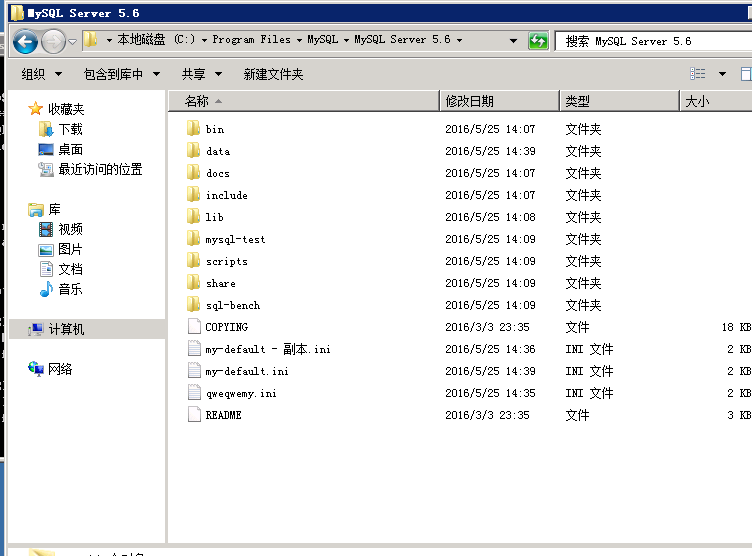Open the address bar history dropdown arrow
This screenshot has width=752, height=556.
(513, 41)
